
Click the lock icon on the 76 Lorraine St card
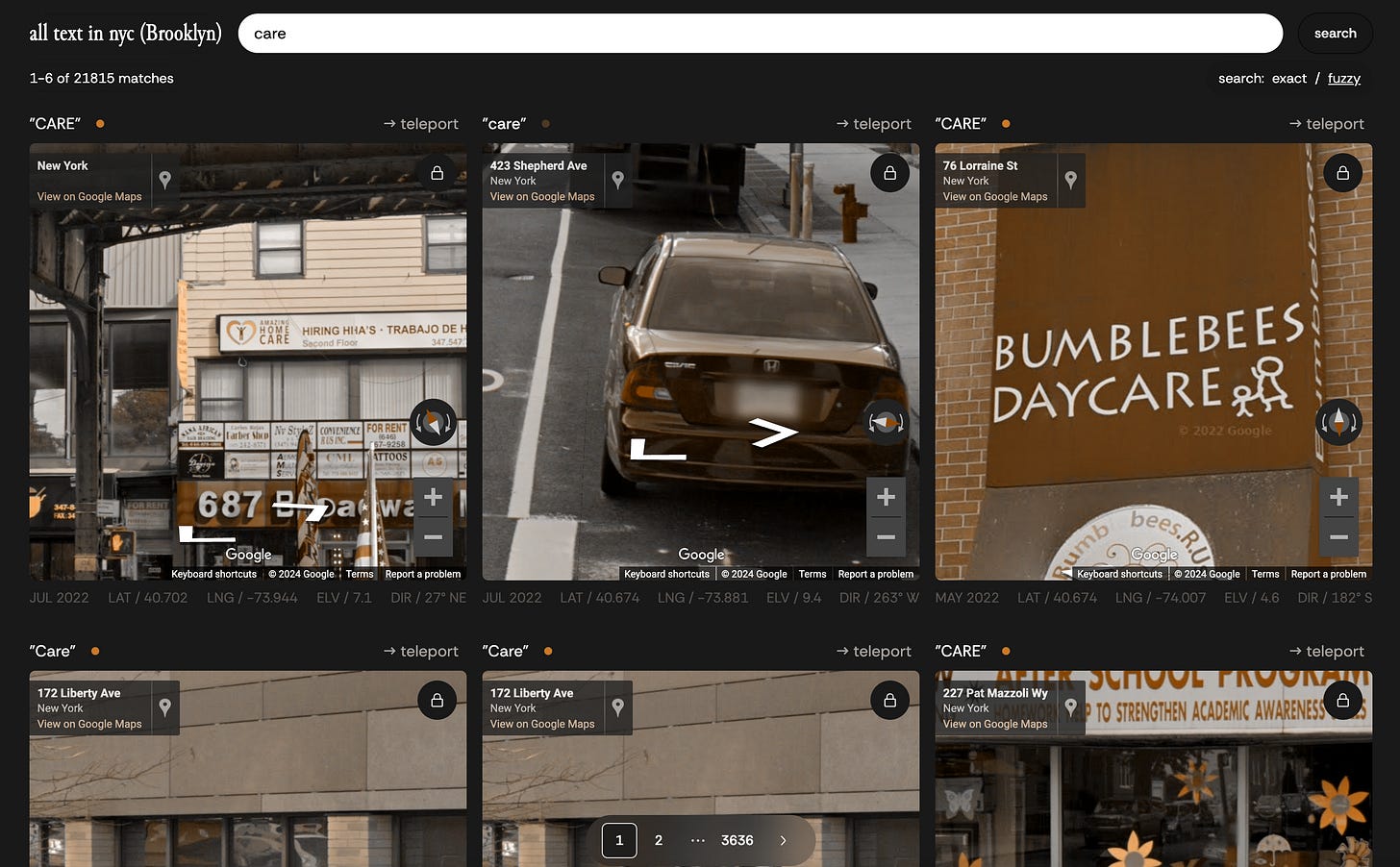tap(1343, 173)
